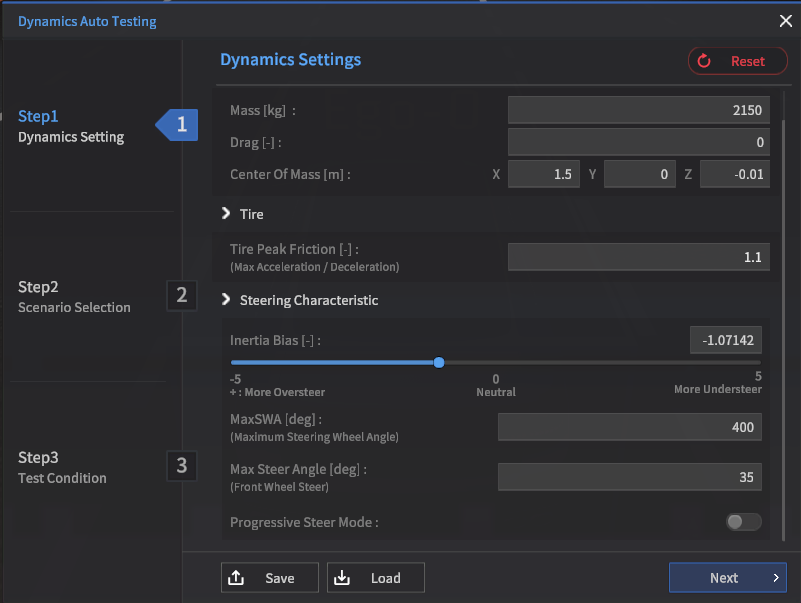The image size is (801, 603).
Task: Click the Save upload icon
Action: (237, 578)
